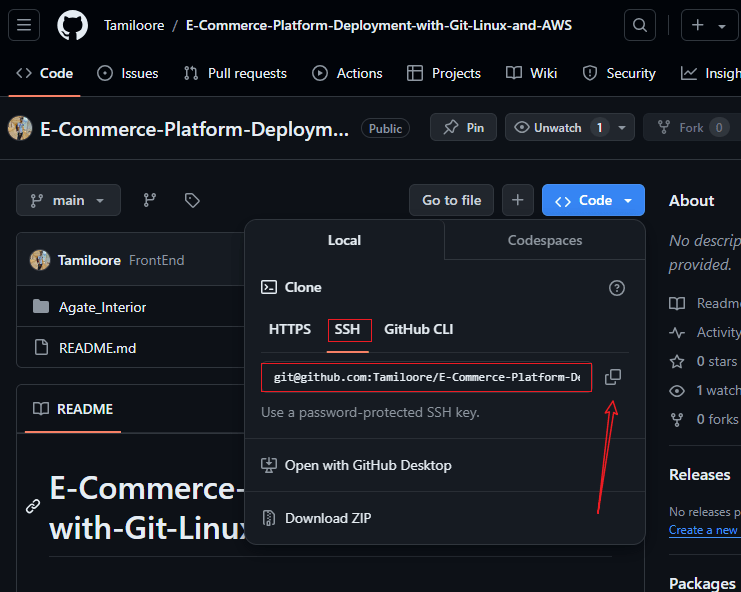Open the Insights tab
The width and height of the screenshot is (741, 592).
710,73
